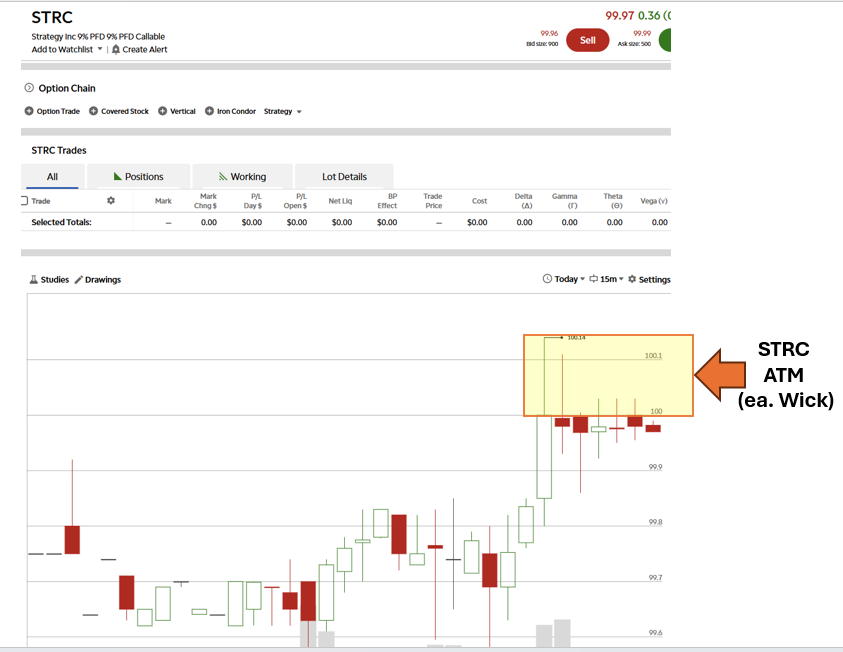This screenshot has height=652, width=843.
Task: Open the Add to Watchlist dropdown
Action: pyautogui.click(x=67, y=49)
